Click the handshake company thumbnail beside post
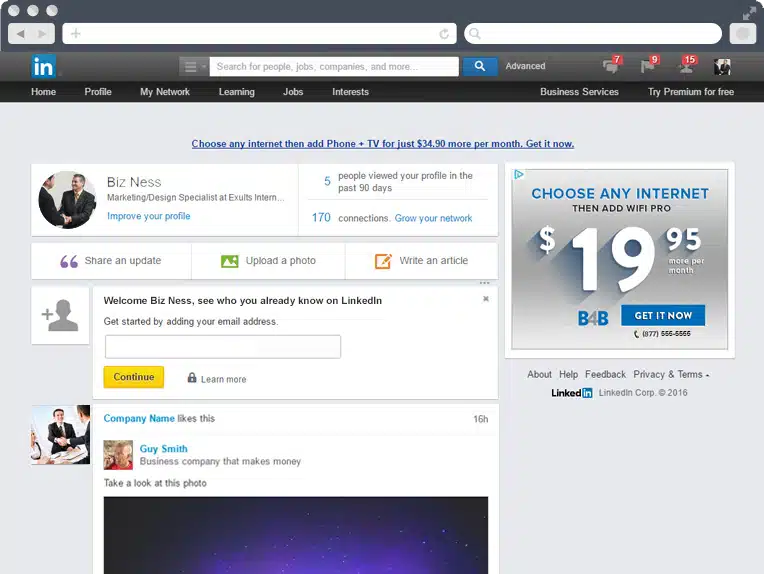764x574 pixels. click(61, 435)
